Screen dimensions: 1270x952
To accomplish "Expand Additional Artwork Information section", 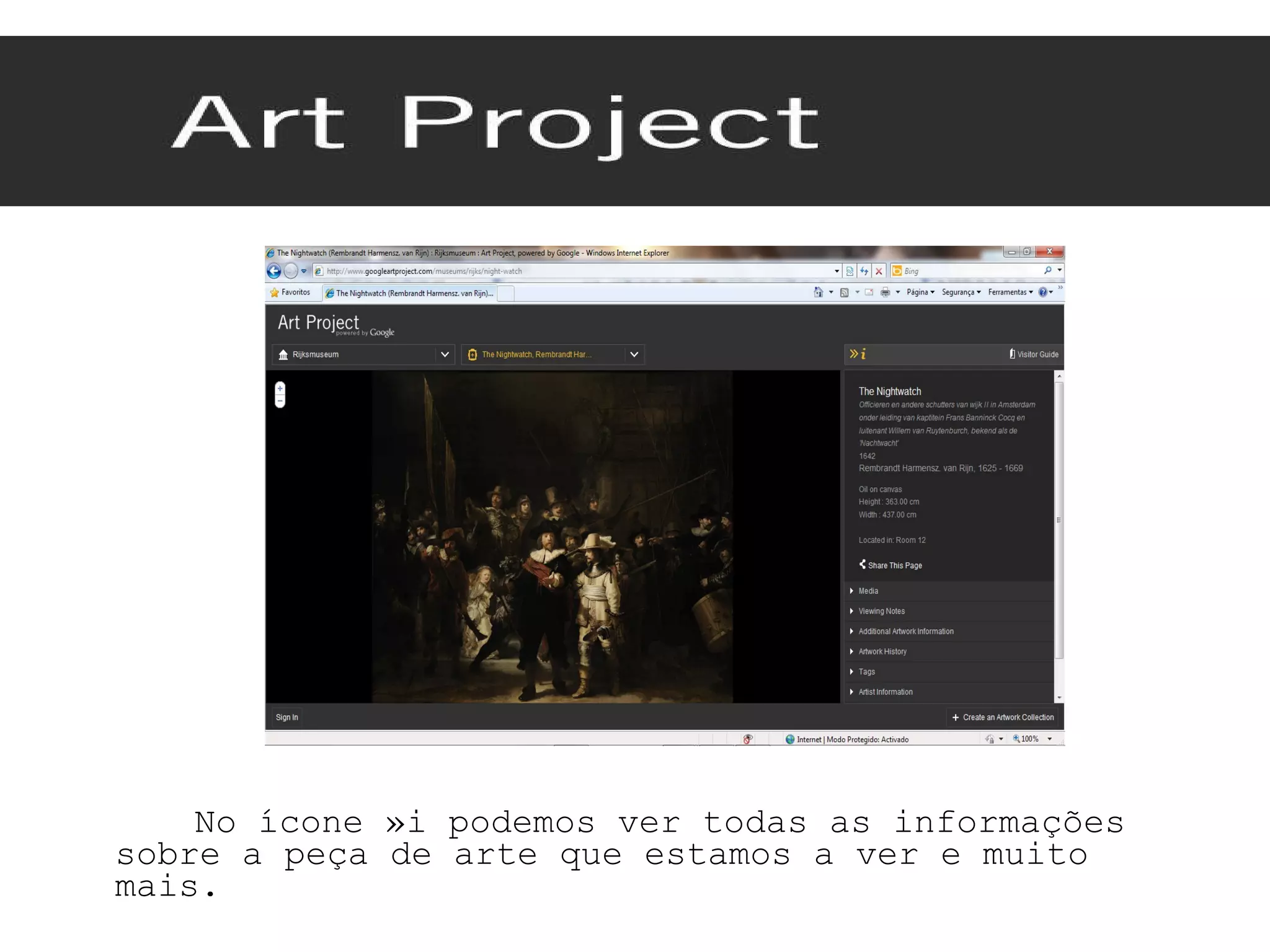I will click(949, 631).
